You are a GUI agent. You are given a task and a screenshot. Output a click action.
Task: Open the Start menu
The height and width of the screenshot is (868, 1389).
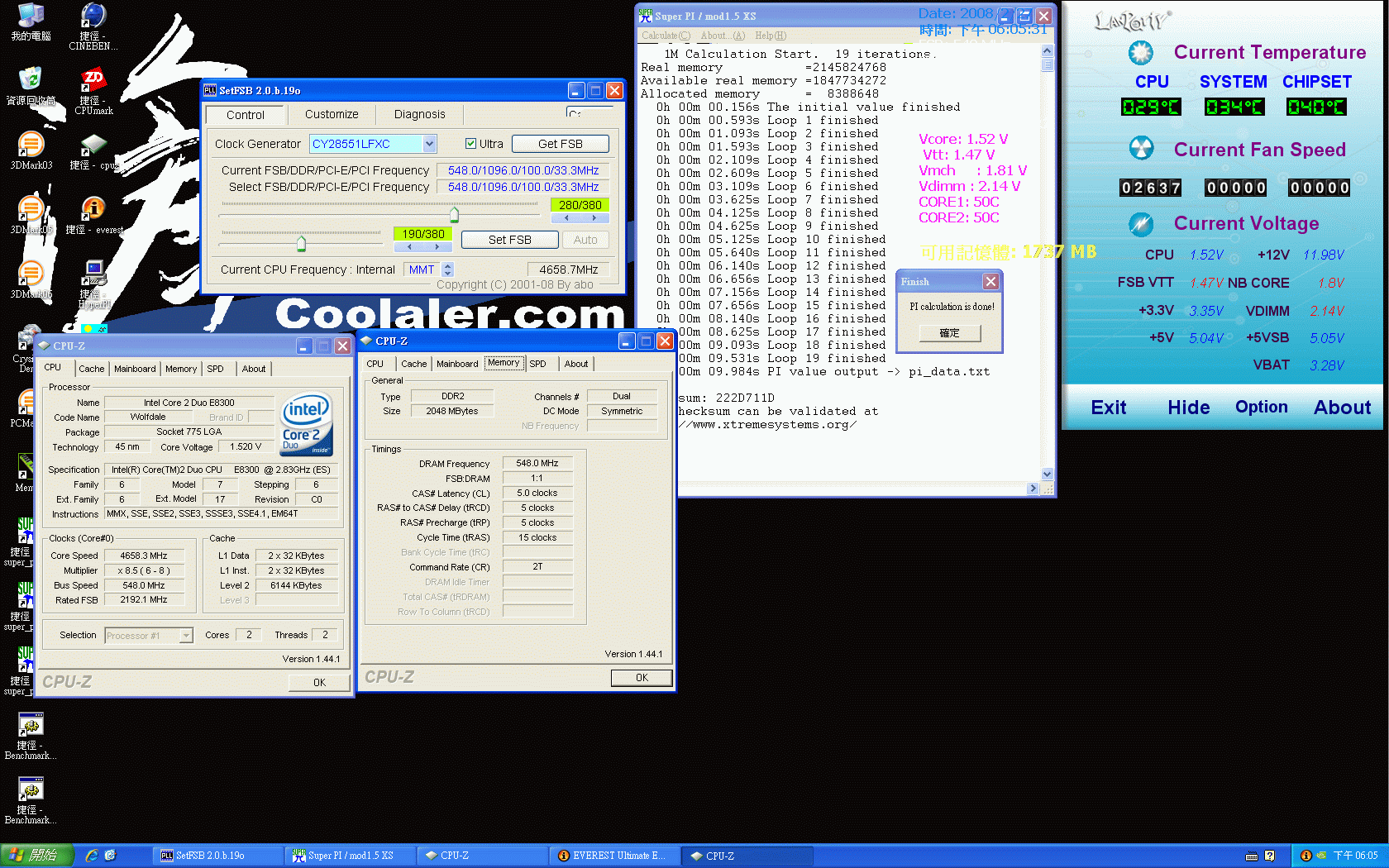[x=37, y=856]
